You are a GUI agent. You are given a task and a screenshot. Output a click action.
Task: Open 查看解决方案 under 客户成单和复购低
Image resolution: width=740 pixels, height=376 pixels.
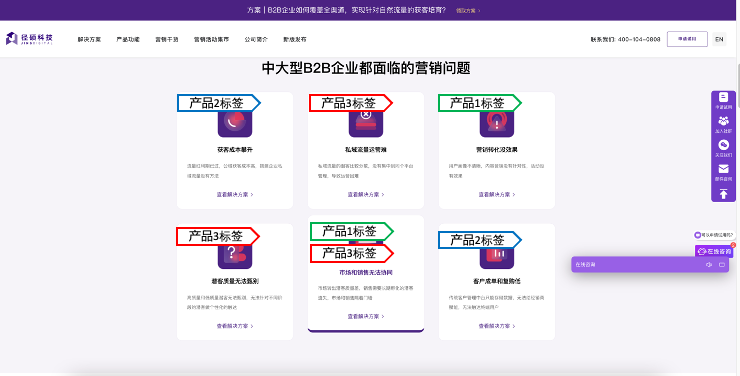496,326
